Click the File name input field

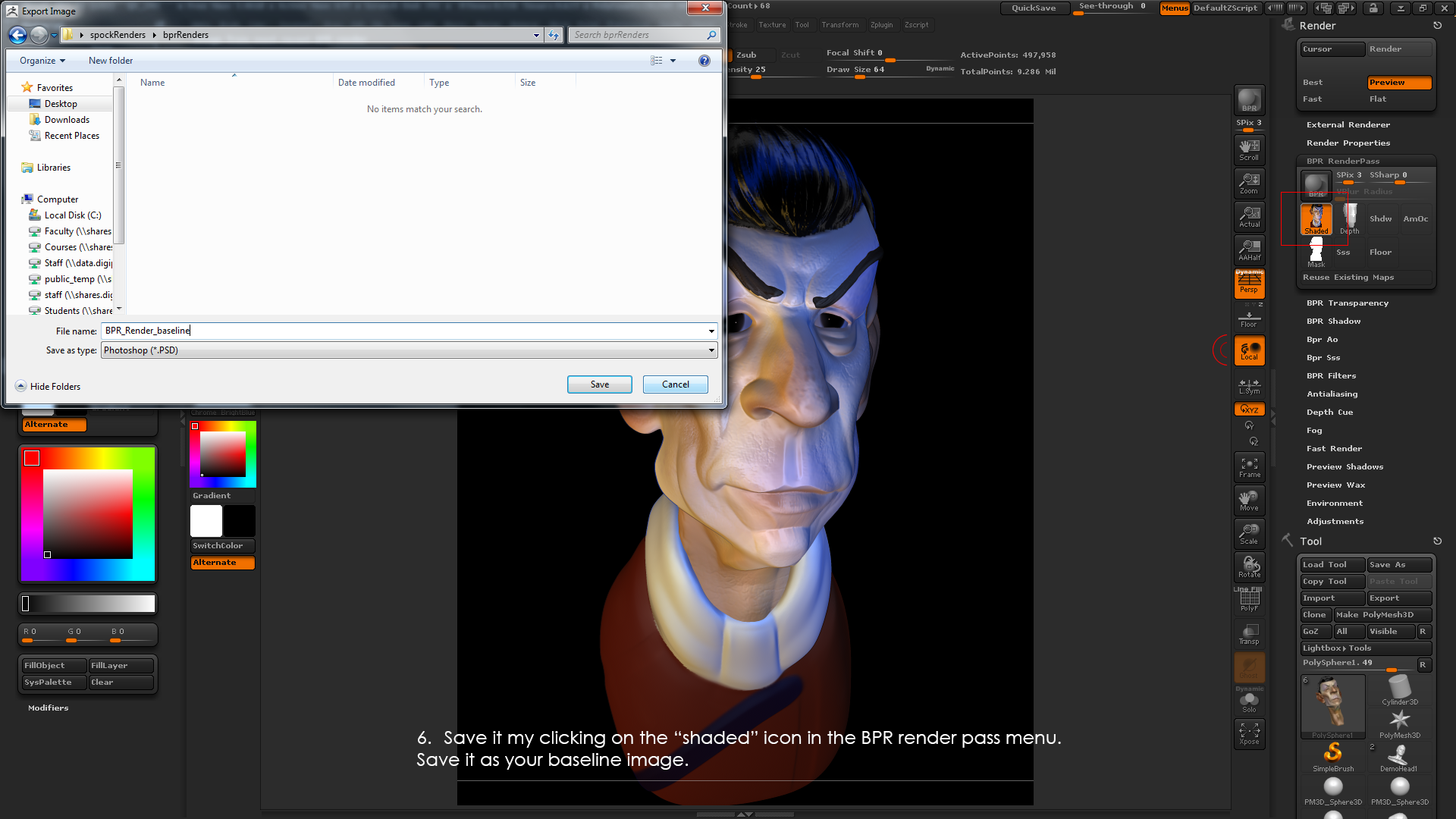click(x=402, y=331)
